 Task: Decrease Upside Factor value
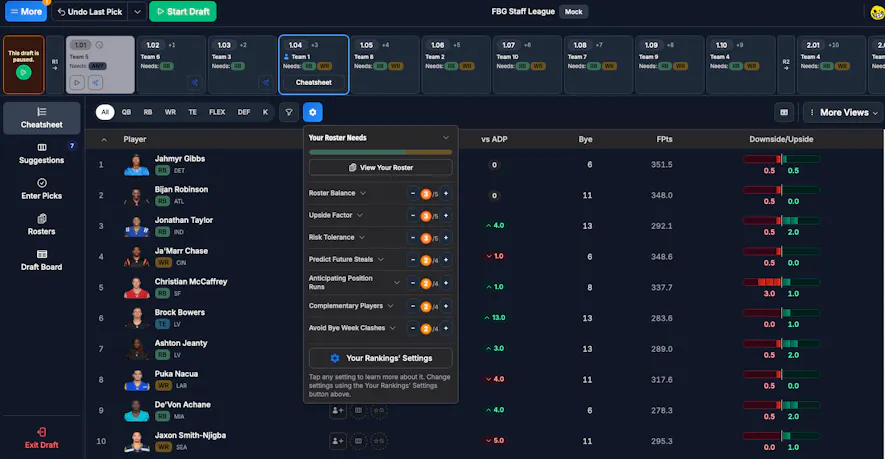413,216
